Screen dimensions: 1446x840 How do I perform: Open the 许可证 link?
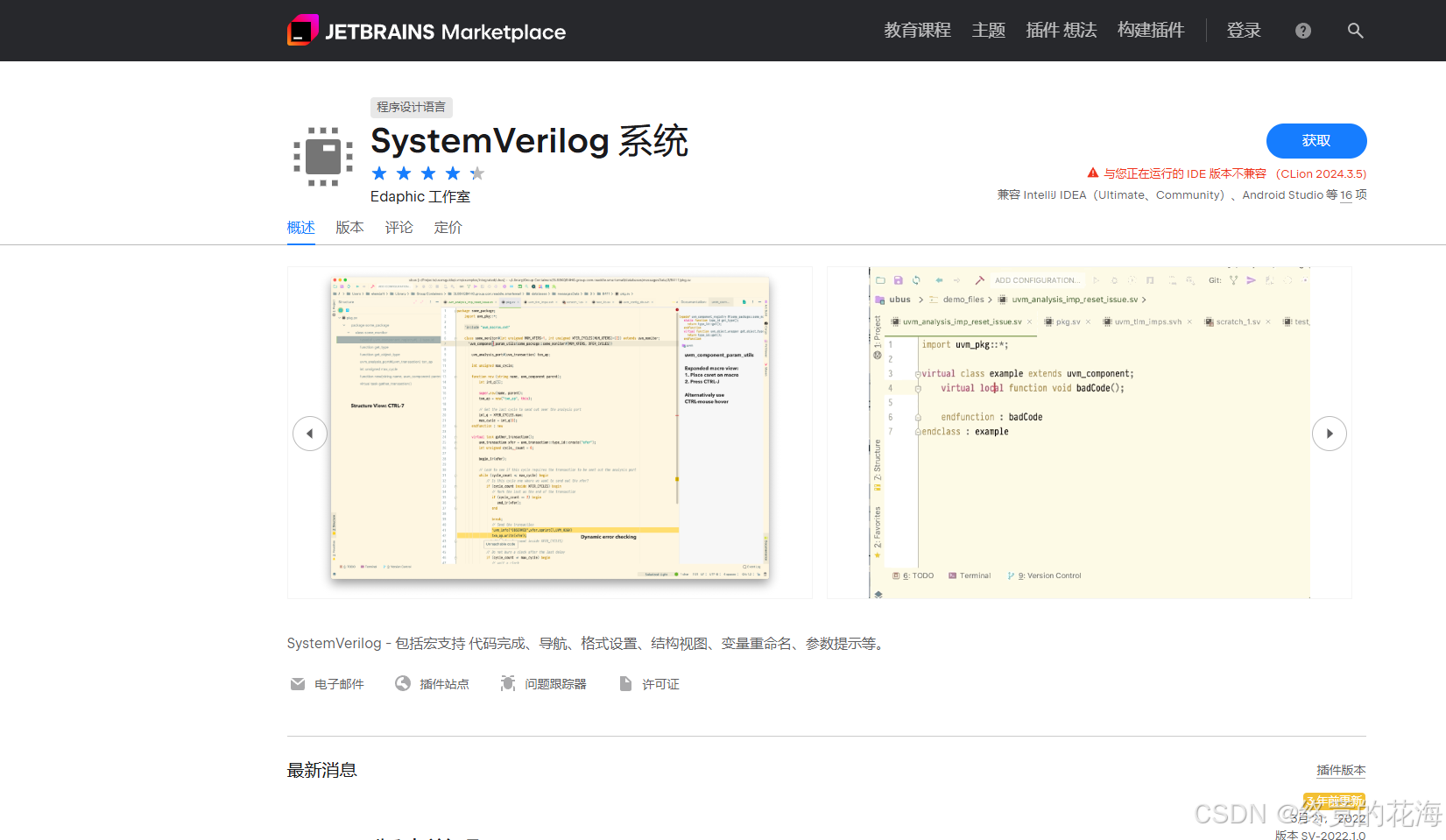[x=661, y=684]
